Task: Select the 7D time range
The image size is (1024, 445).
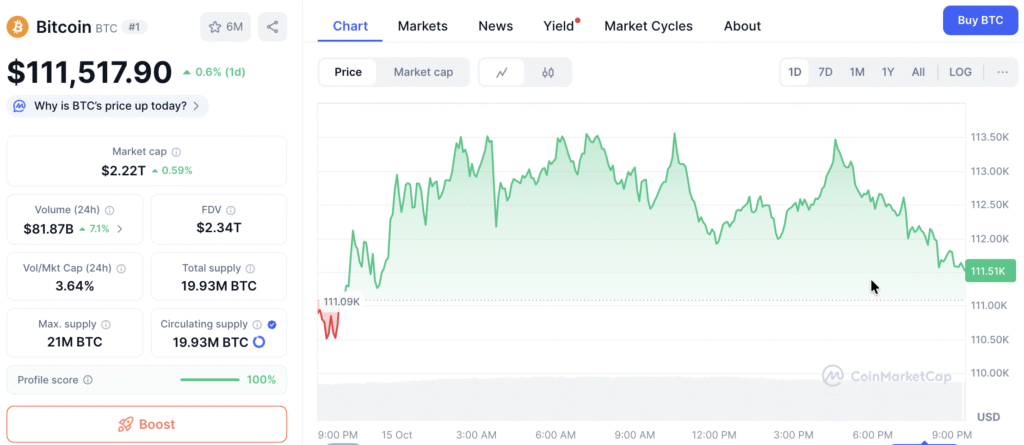Action: (x=825, y=72)
